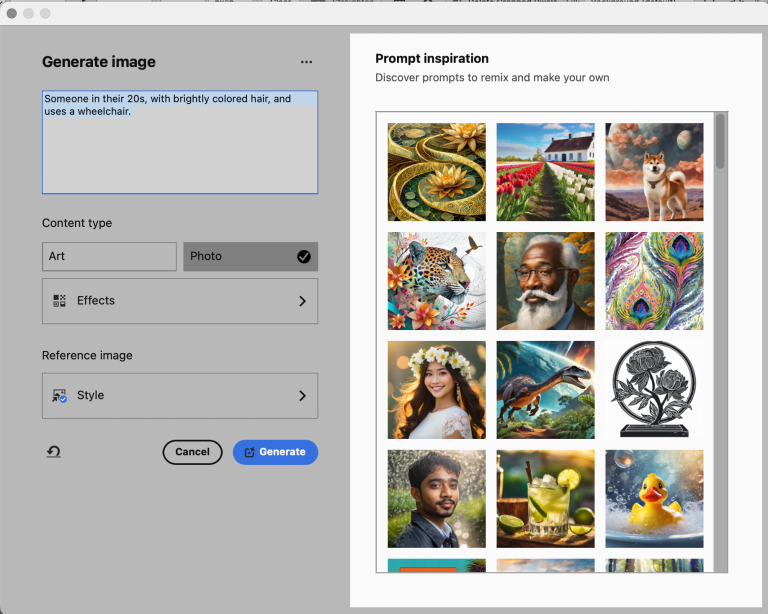The image size is (768, 614).
Task: Choose the golden lotus swirl thumbnail
Action: pyautogui.click(x=436, y=172)
